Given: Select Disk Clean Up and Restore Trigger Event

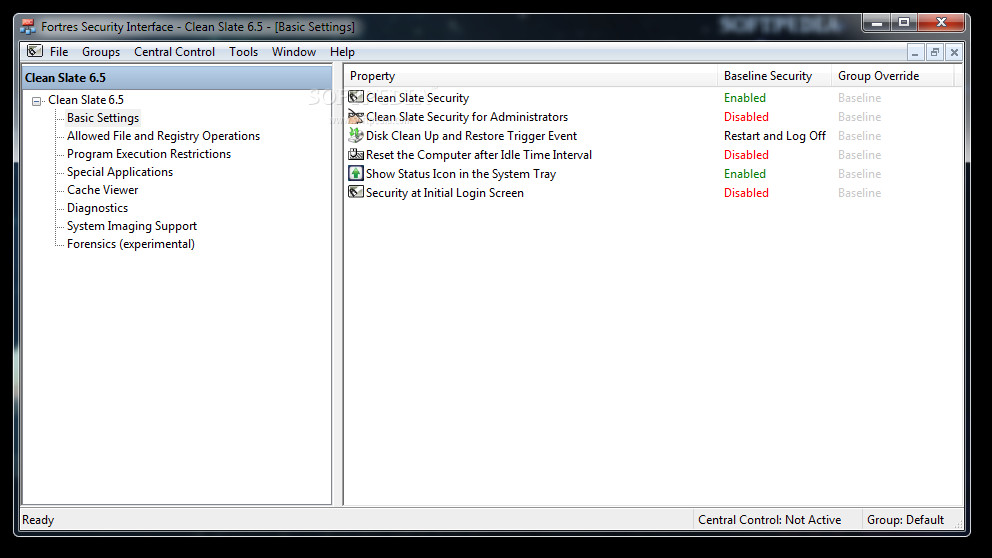Looking at the screenshot, I should tap(471, 136).
